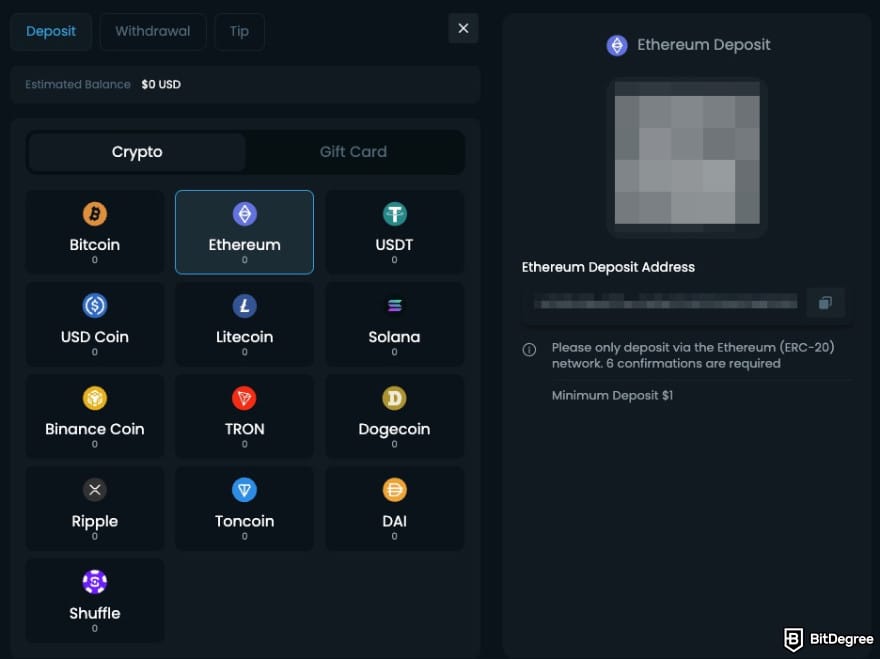Screen dimensions: 880x659
Task: Select the Shuffle token icon
Action: [x=95, y=582]
